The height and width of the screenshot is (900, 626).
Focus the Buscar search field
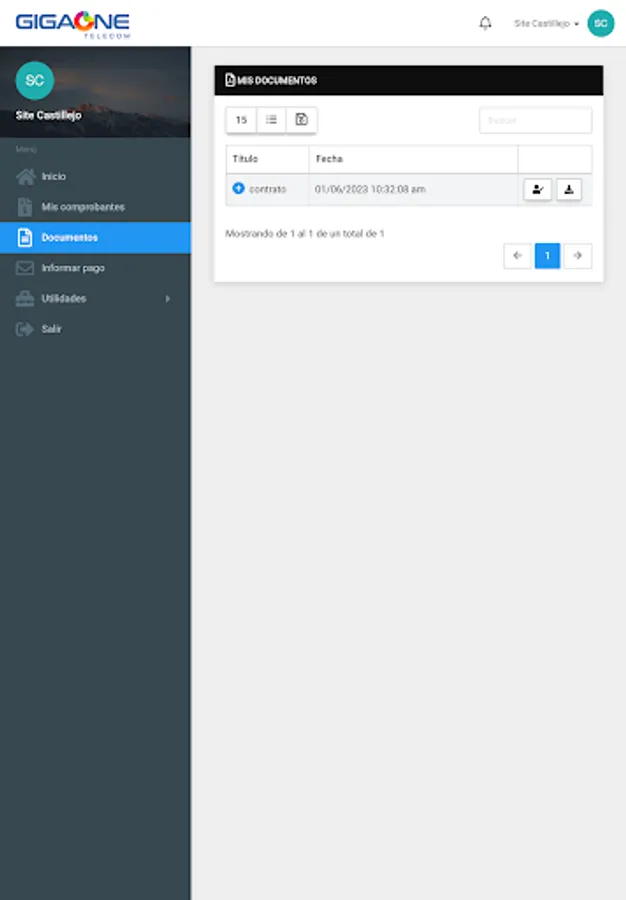pyautogui.click(x=535, y=121)
